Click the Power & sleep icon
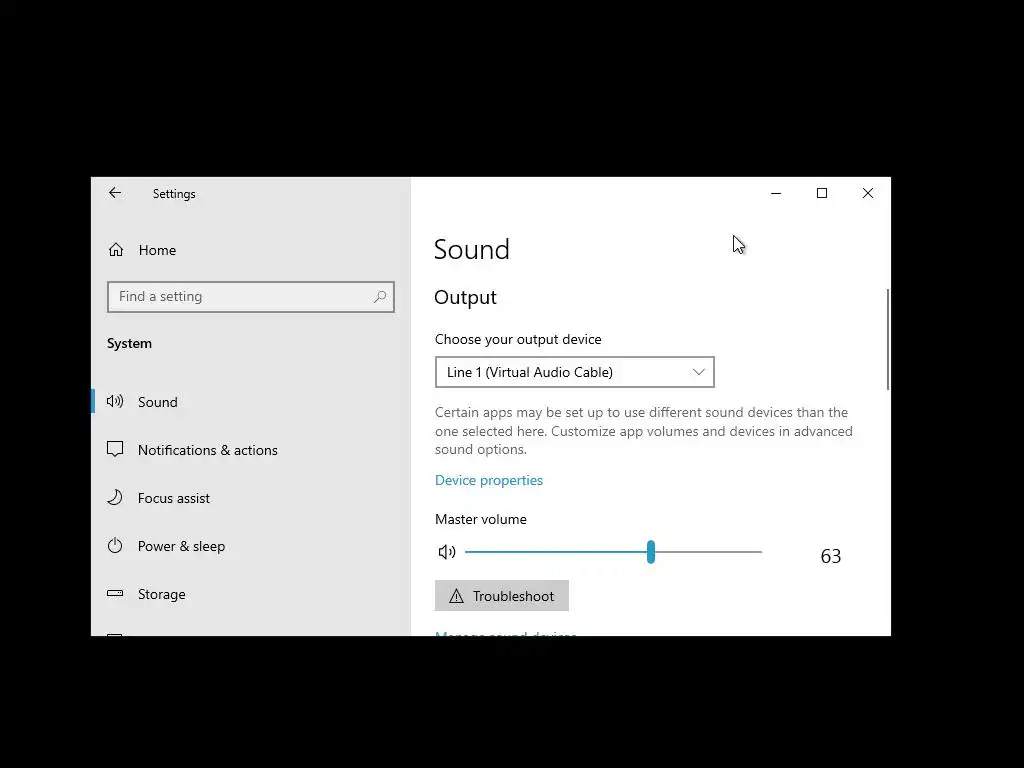The width and height of the screenshot is (1024, 768). [115, 545]
